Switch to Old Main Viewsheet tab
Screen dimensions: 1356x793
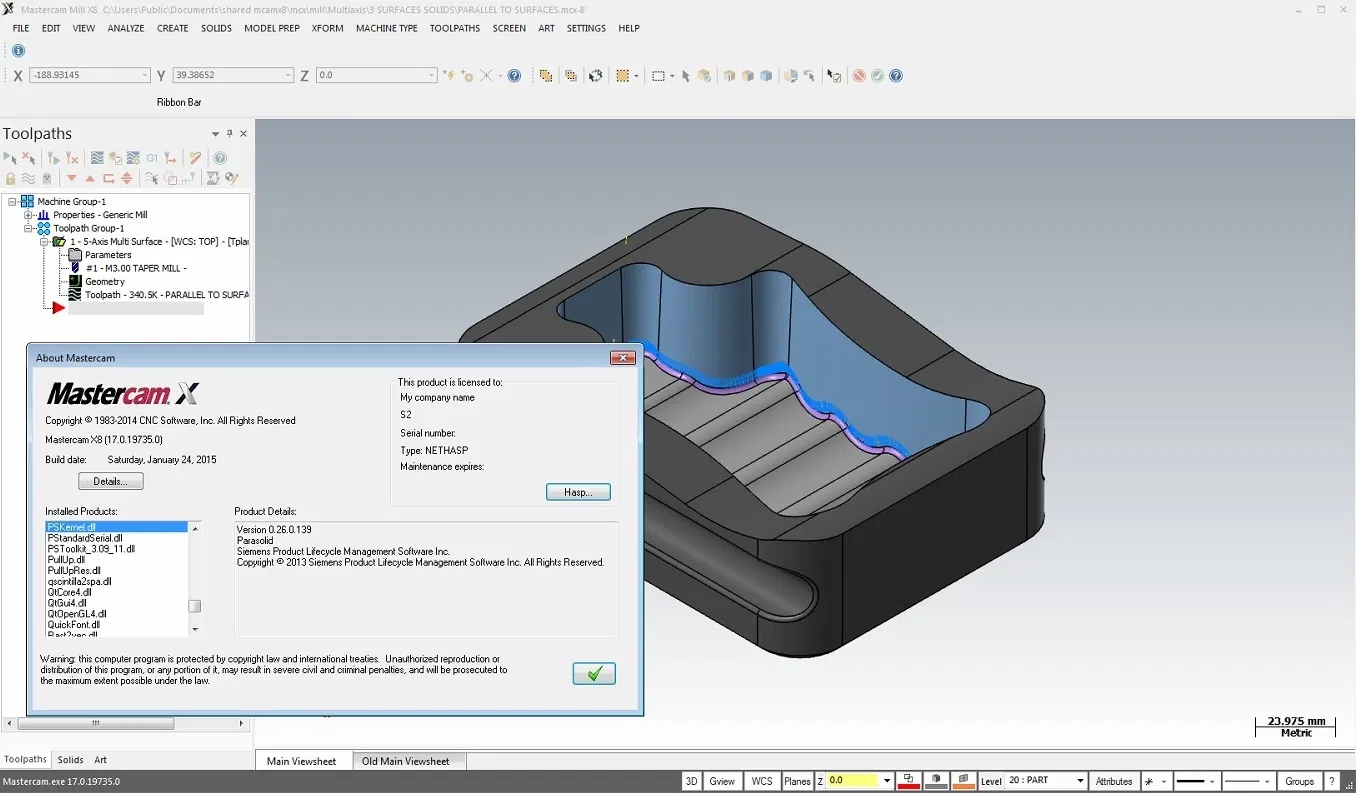[406, 761]
